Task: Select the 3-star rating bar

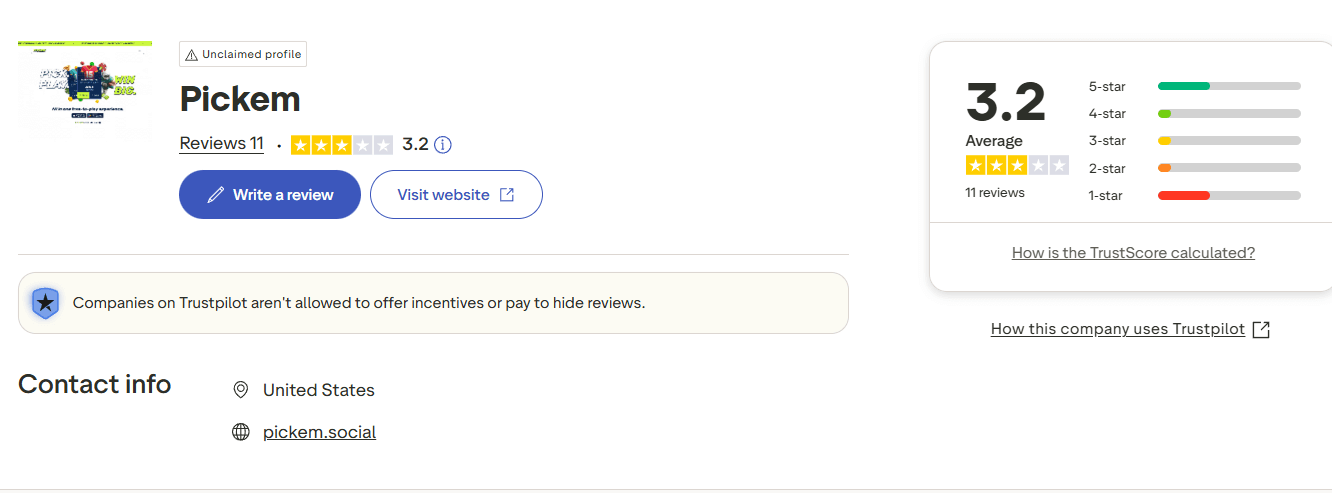Action: pos(1229,141)
